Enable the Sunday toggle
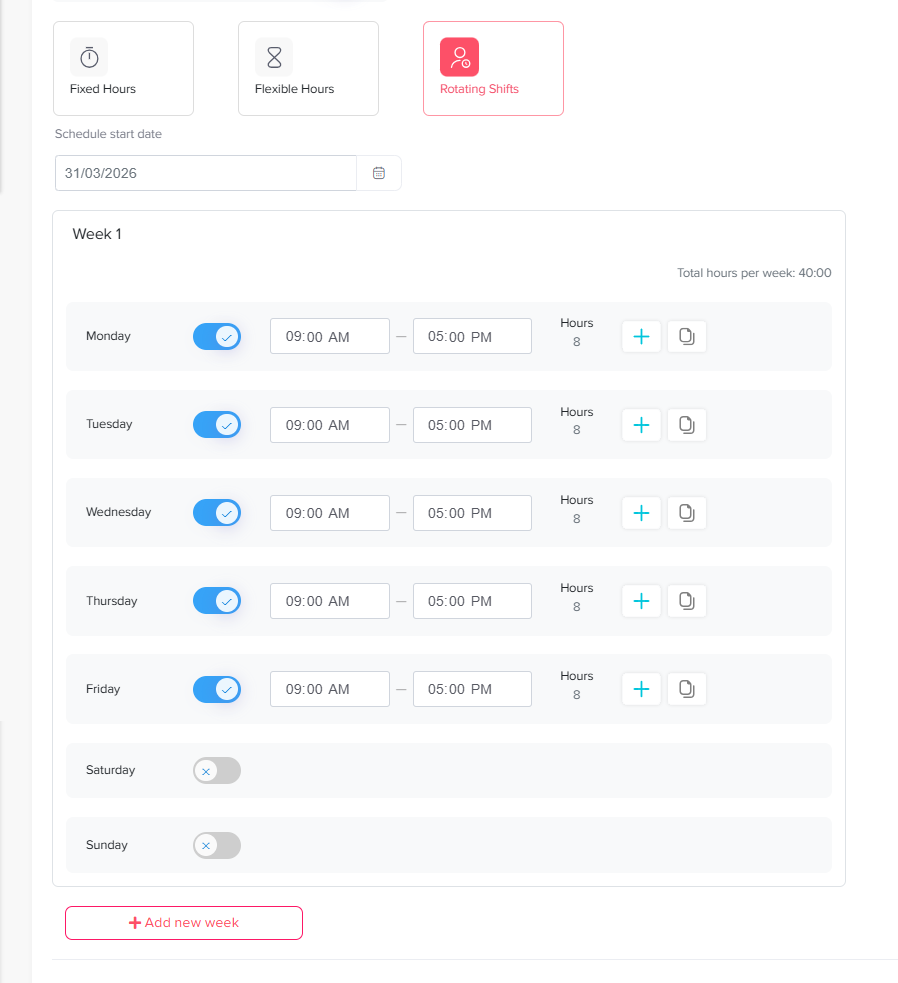 click(217, 845)
